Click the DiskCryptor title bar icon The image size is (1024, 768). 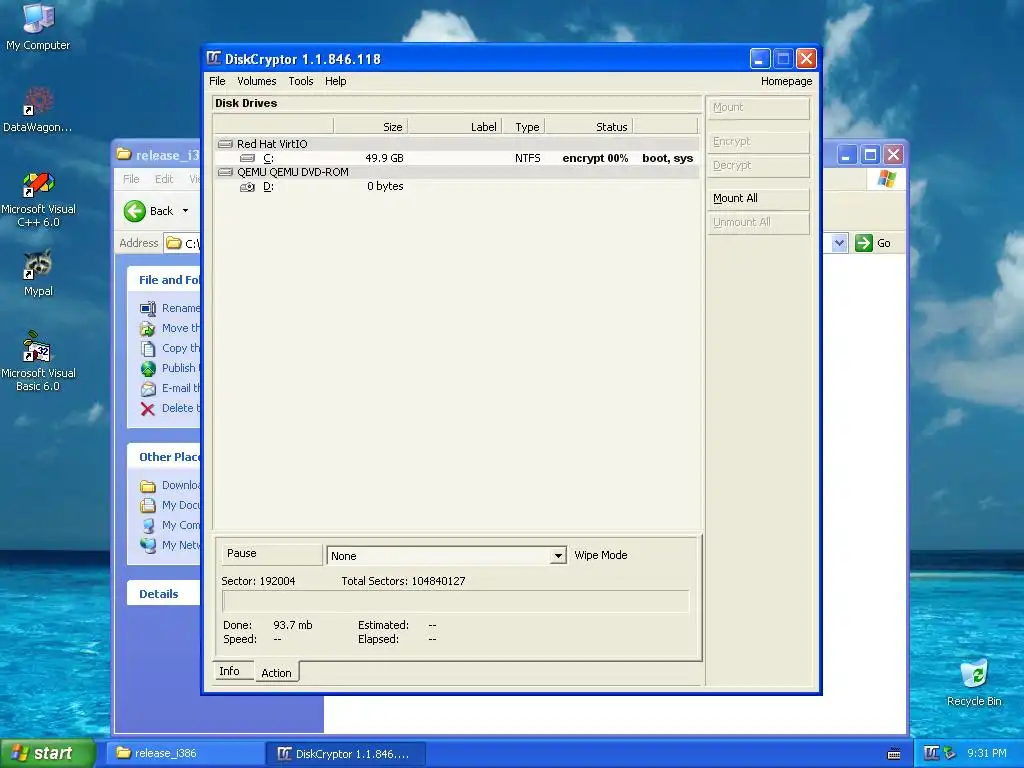point(214,59)
